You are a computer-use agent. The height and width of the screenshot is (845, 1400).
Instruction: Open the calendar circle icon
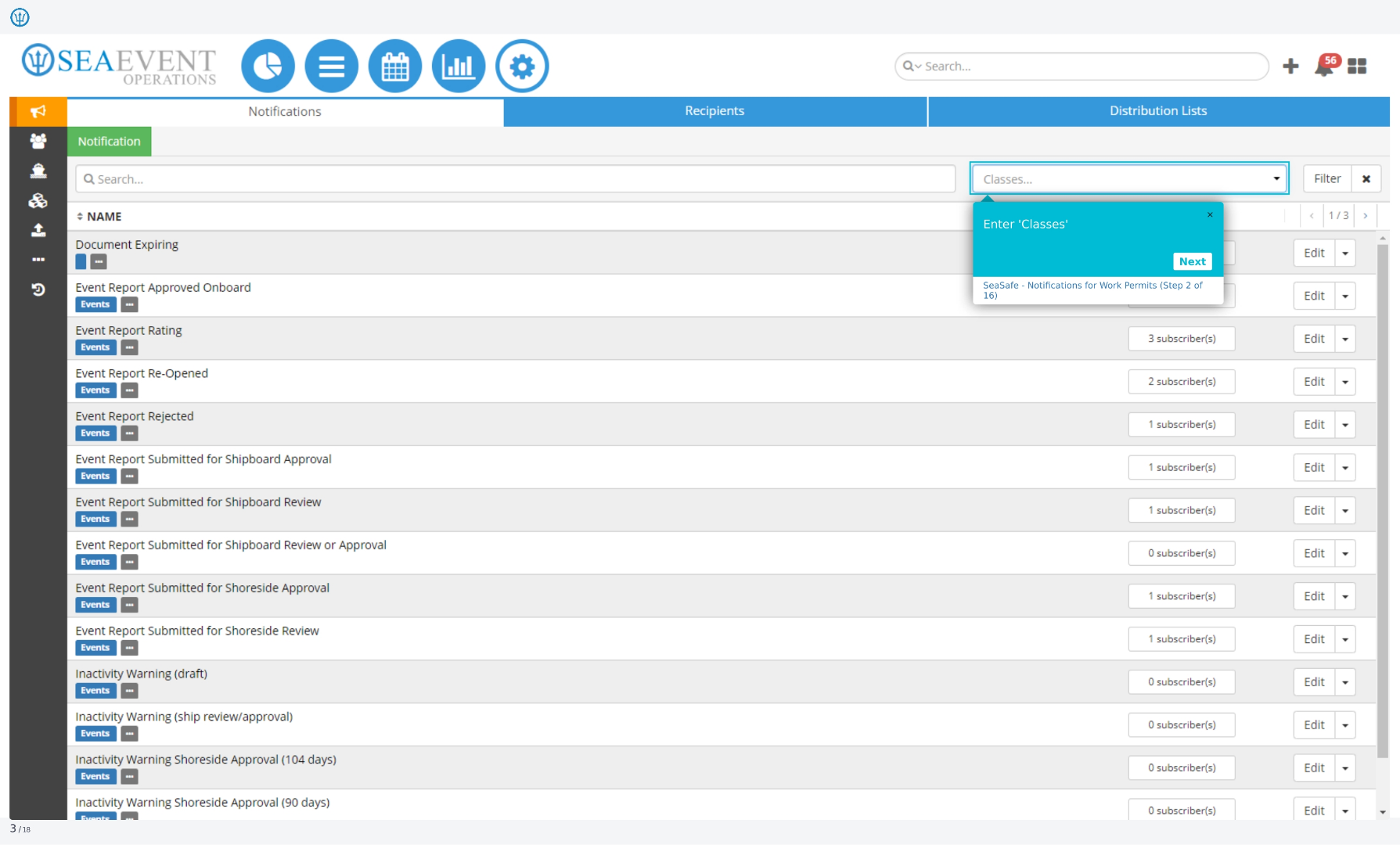(395, 67)
